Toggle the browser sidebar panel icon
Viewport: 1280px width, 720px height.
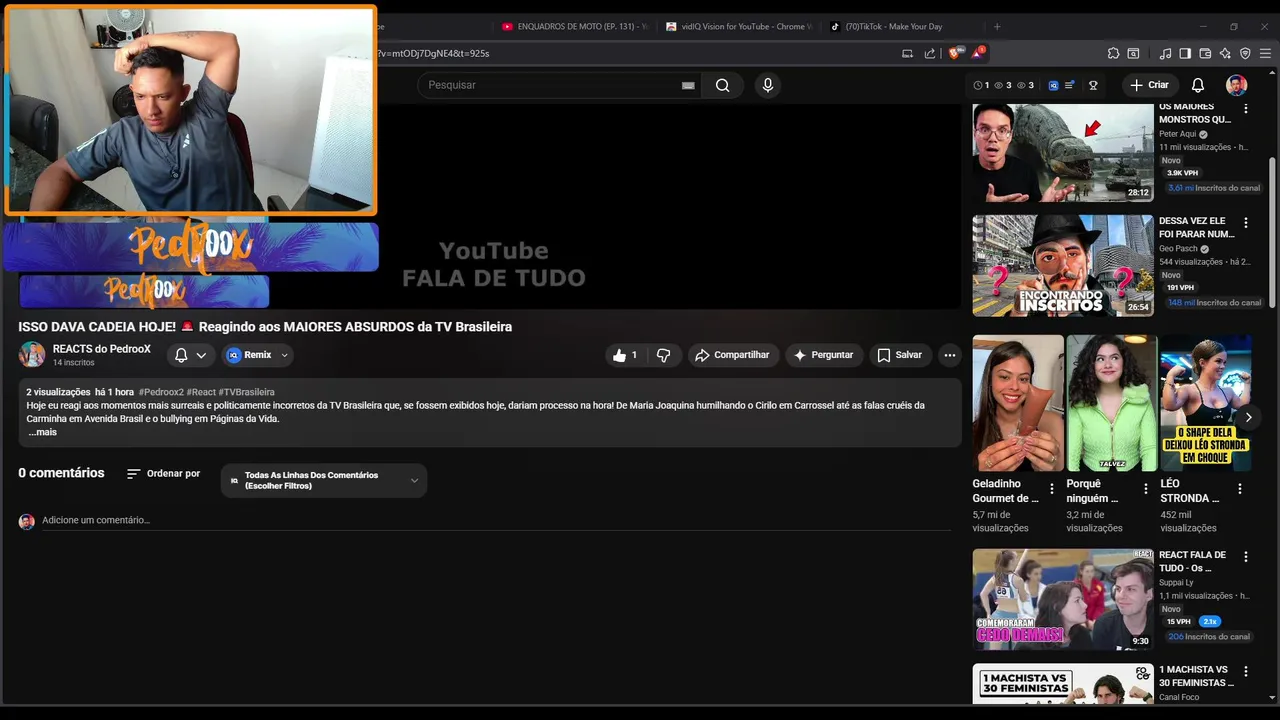point(1185,53)
